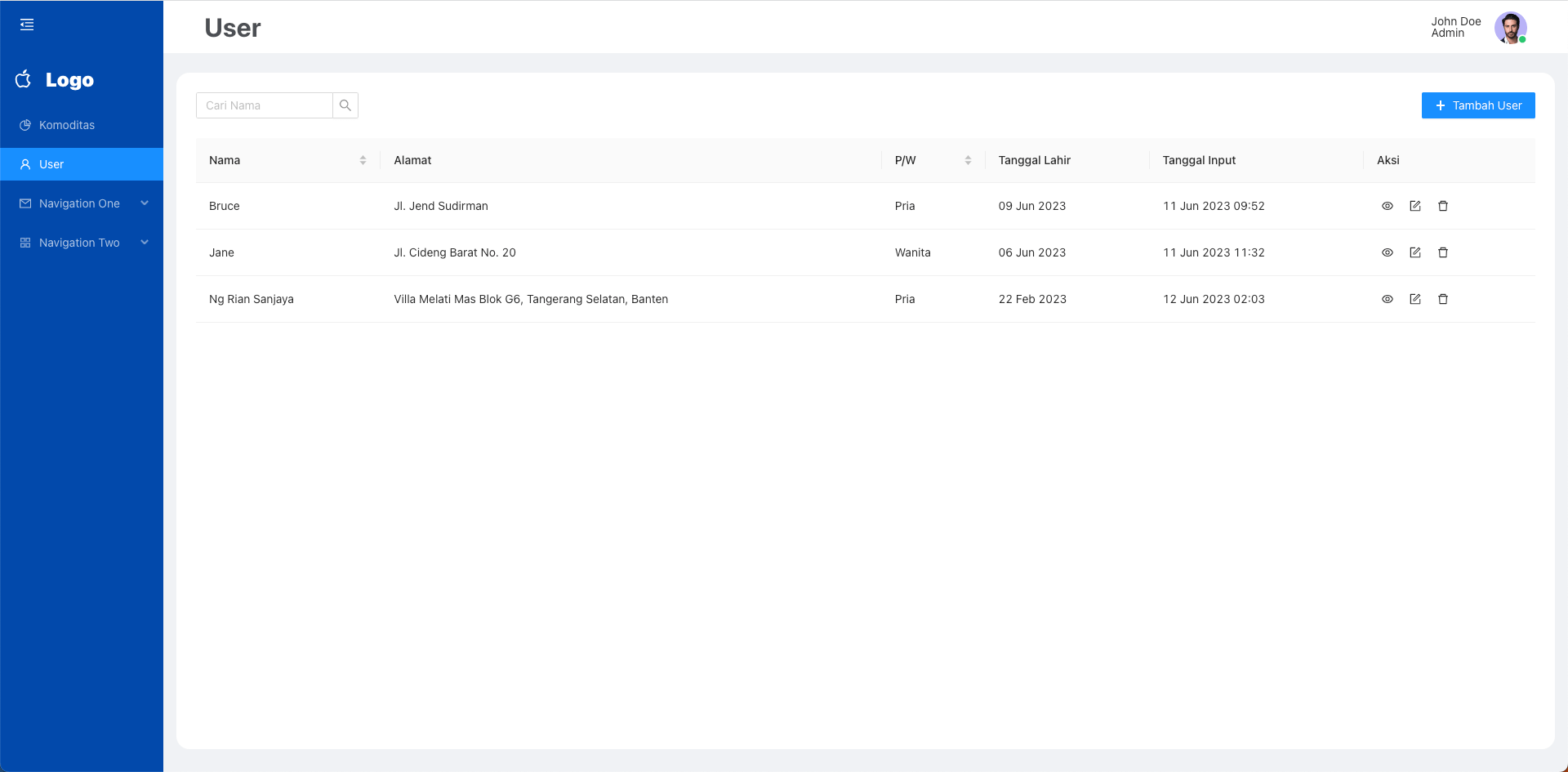The image size is (1568, 772).
Task: Focus the Cari Nama search field
Action: point(264,105)
